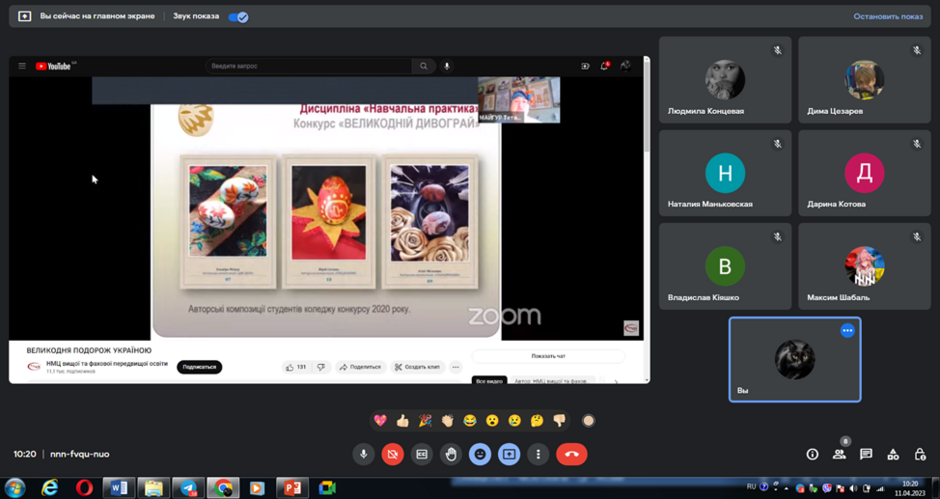Show the YouTube live chat
The width and height of the screenshot is (940, 499).
coord(548,356)
